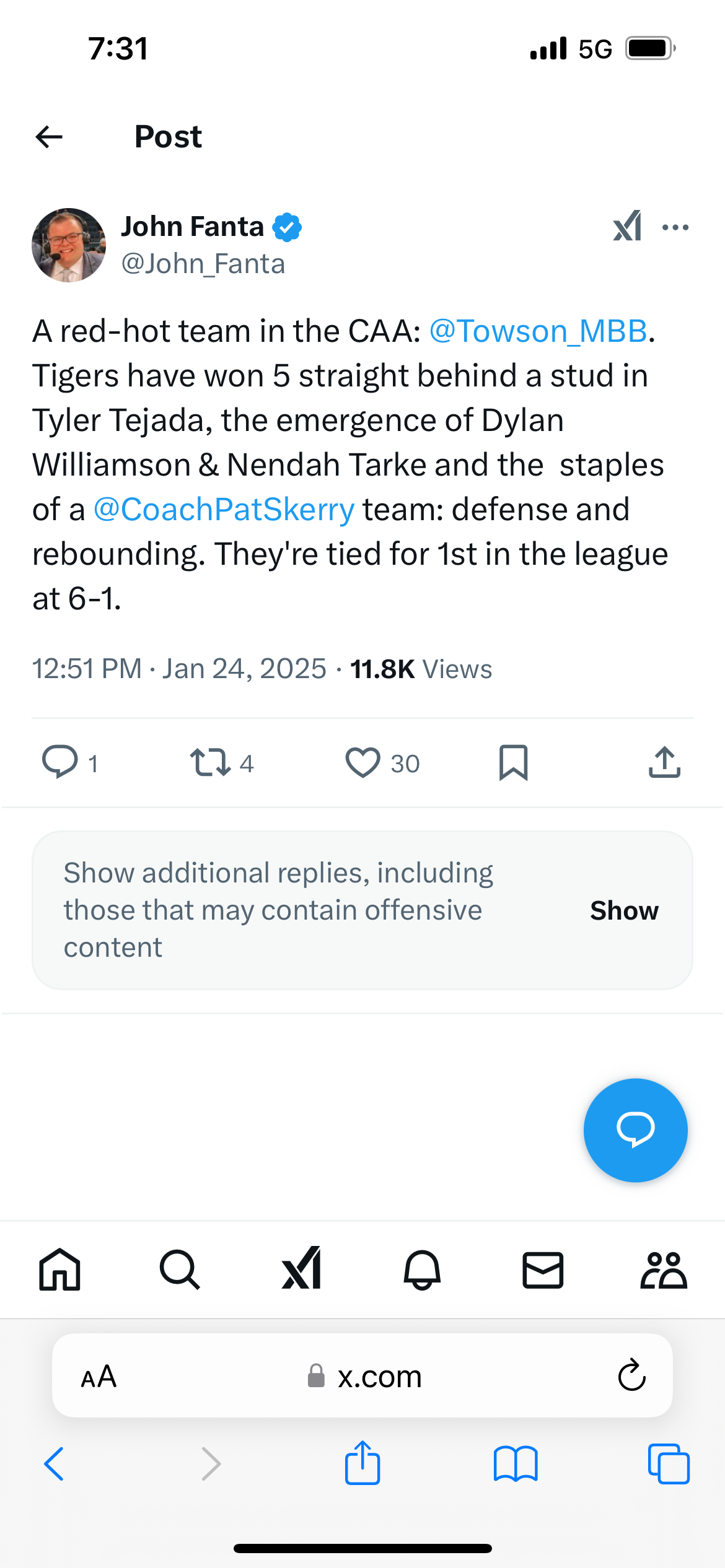Open Messages envelope tab
The width and height of the screenshot is (725, 1568).
(x=543, y=1270)
